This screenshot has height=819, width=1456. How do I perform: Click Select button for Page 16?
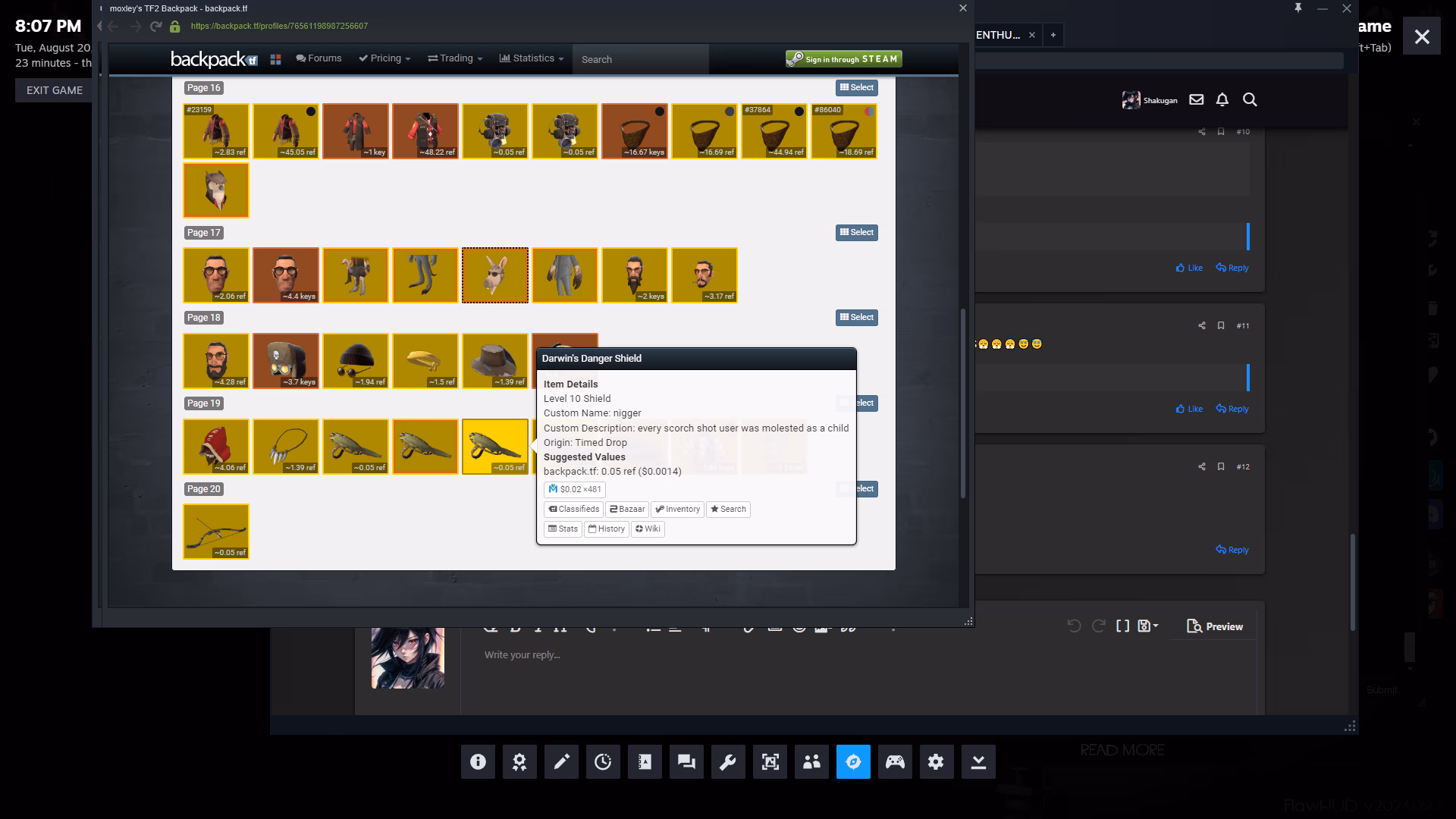pos(857,88)
